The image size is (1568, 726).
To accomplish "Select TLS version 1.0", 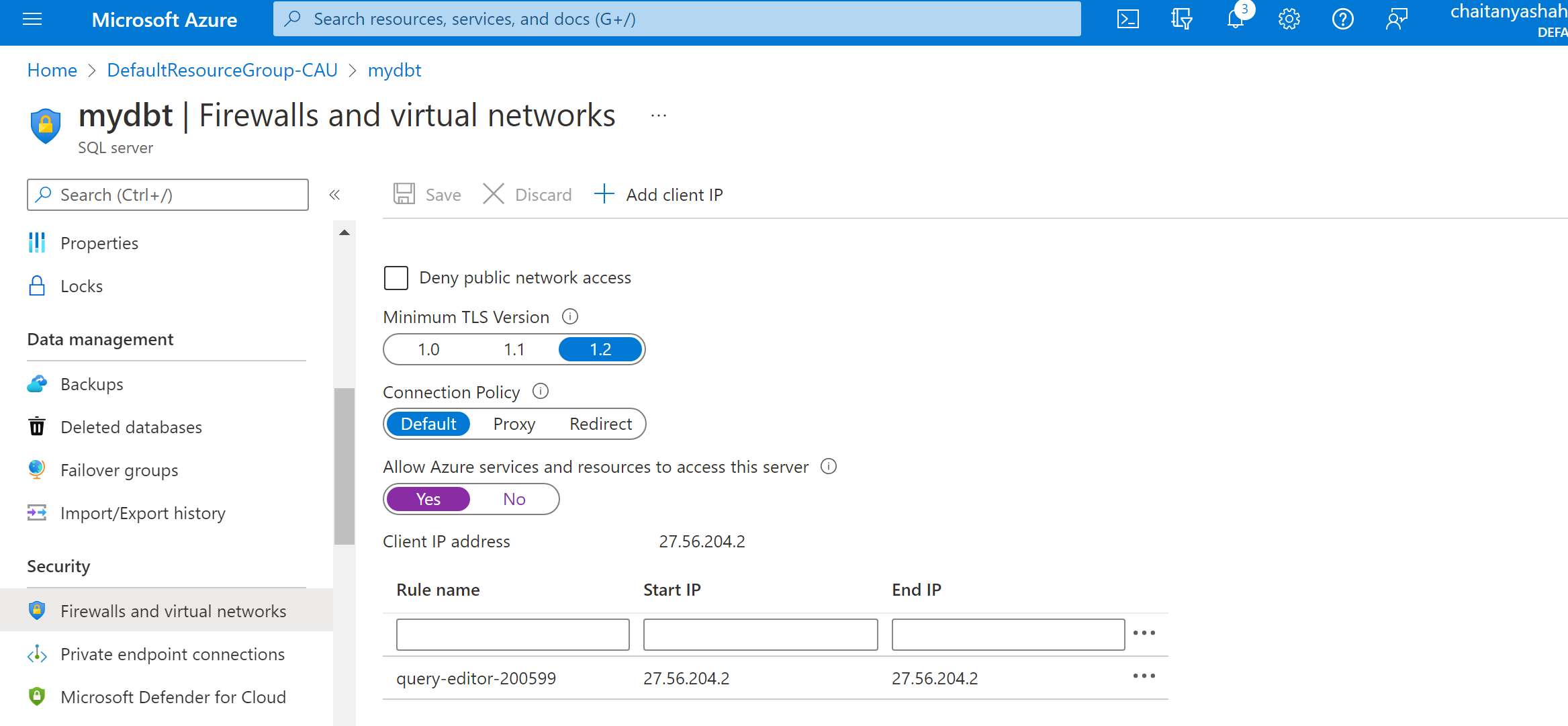I will (x=428, y=349).
